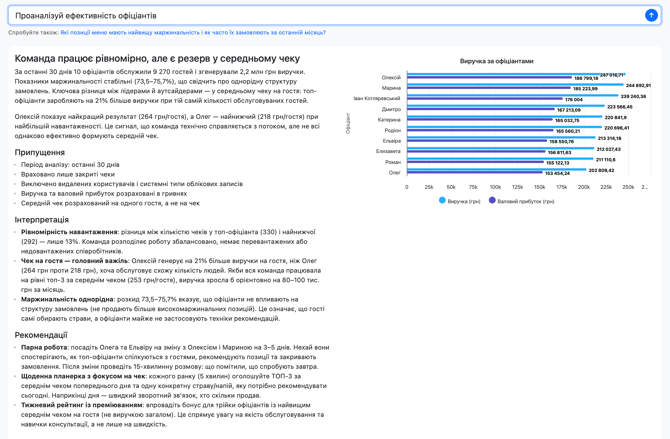The width and height of the screenshot is (670, 439).
Task: Click the chart title 'Виручка за офіціантами'
Action: [496, 61]
